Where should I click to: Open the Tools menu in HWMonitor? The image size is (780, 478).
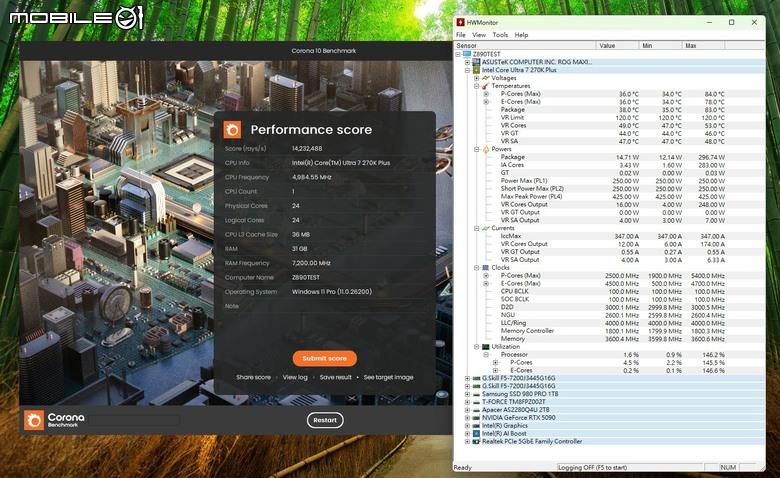click(500, 35)
